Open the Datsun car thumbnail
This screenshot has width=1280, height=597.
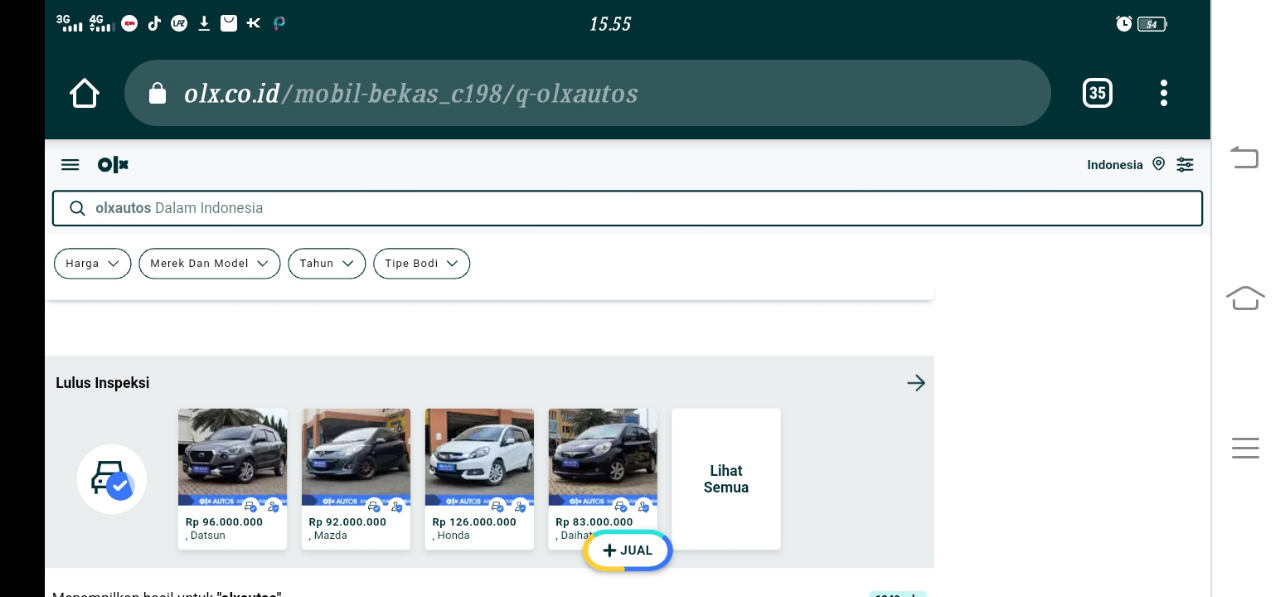(x=232, y=457)
